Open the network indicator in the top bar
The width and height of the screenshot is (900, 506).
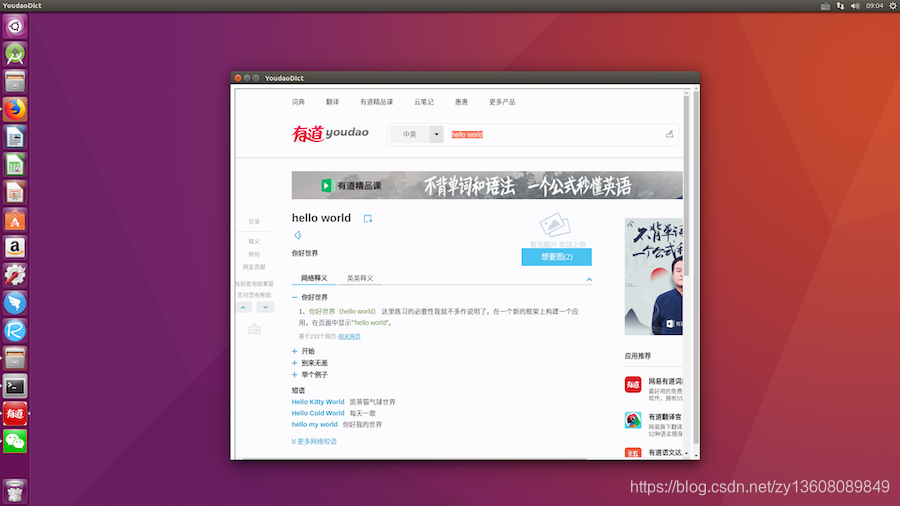(x=840, y=6)
